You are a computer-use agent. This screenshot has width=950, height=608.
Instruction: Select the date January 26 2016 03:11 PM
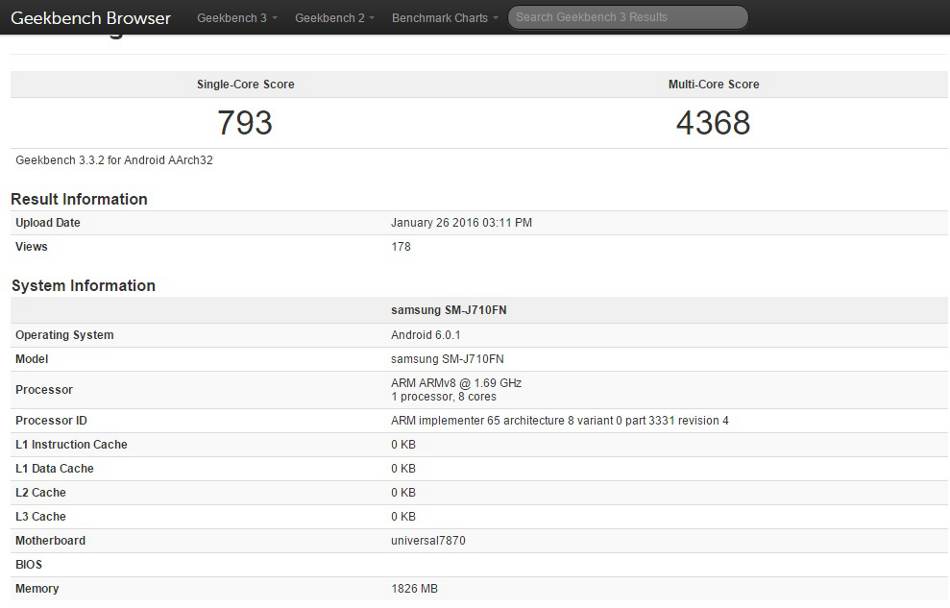(461, 223)
